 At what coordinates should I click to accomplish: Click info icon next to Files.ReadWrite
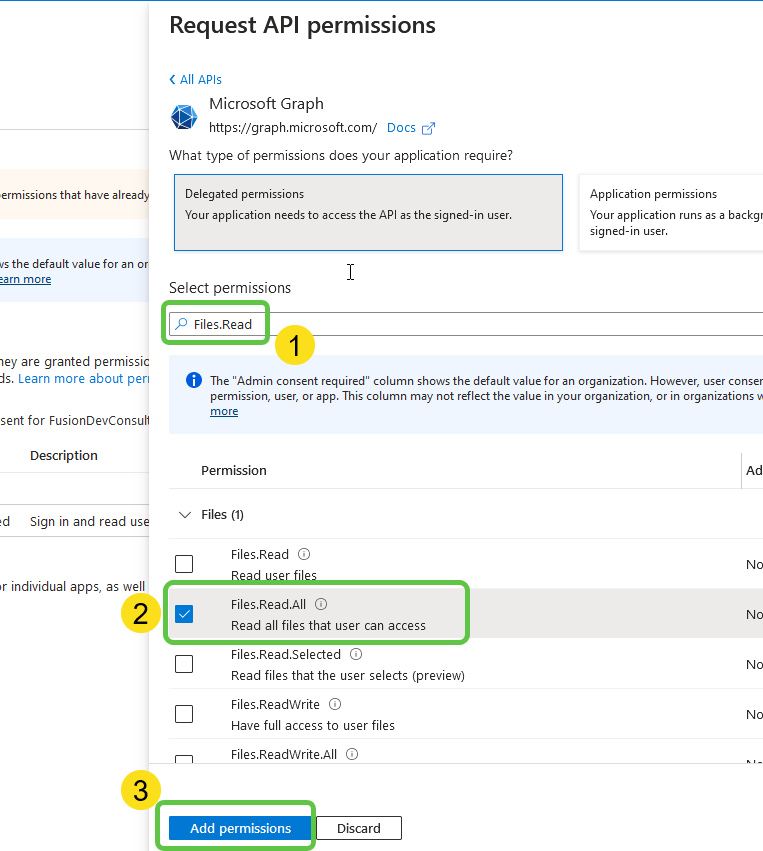335,704
